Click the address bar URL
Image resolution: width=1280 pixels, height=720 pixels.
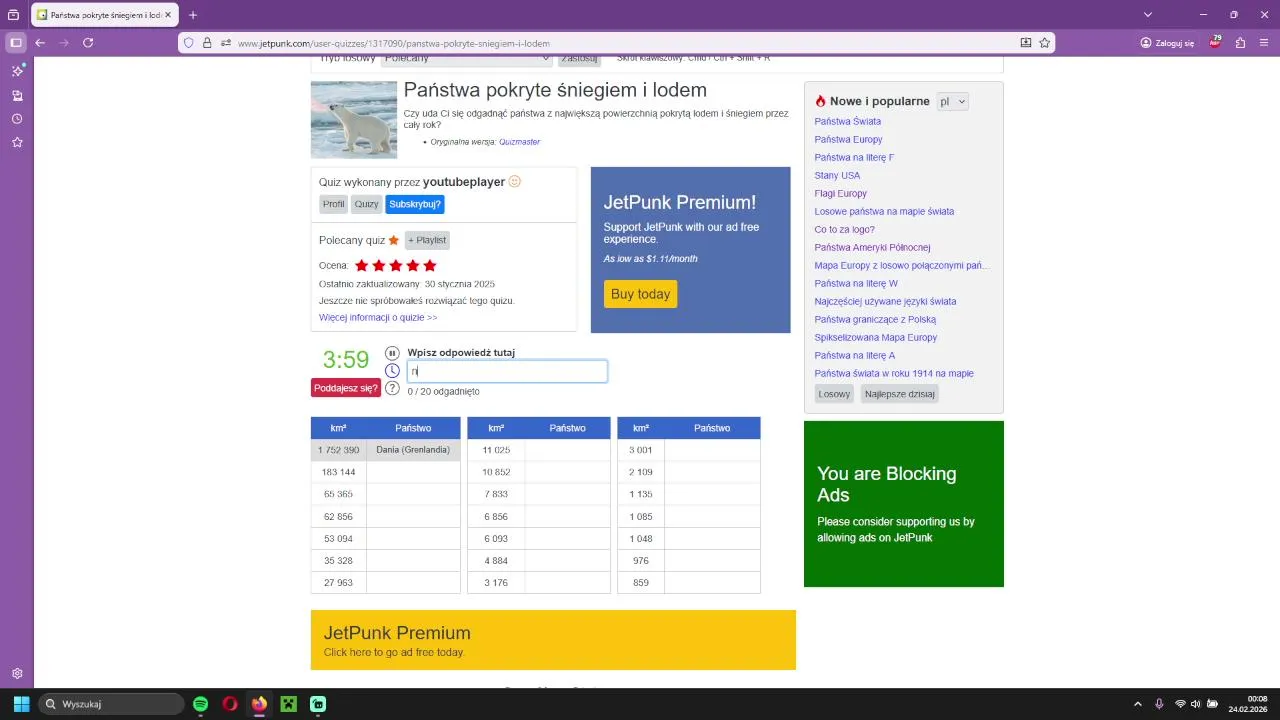point(394,43)
